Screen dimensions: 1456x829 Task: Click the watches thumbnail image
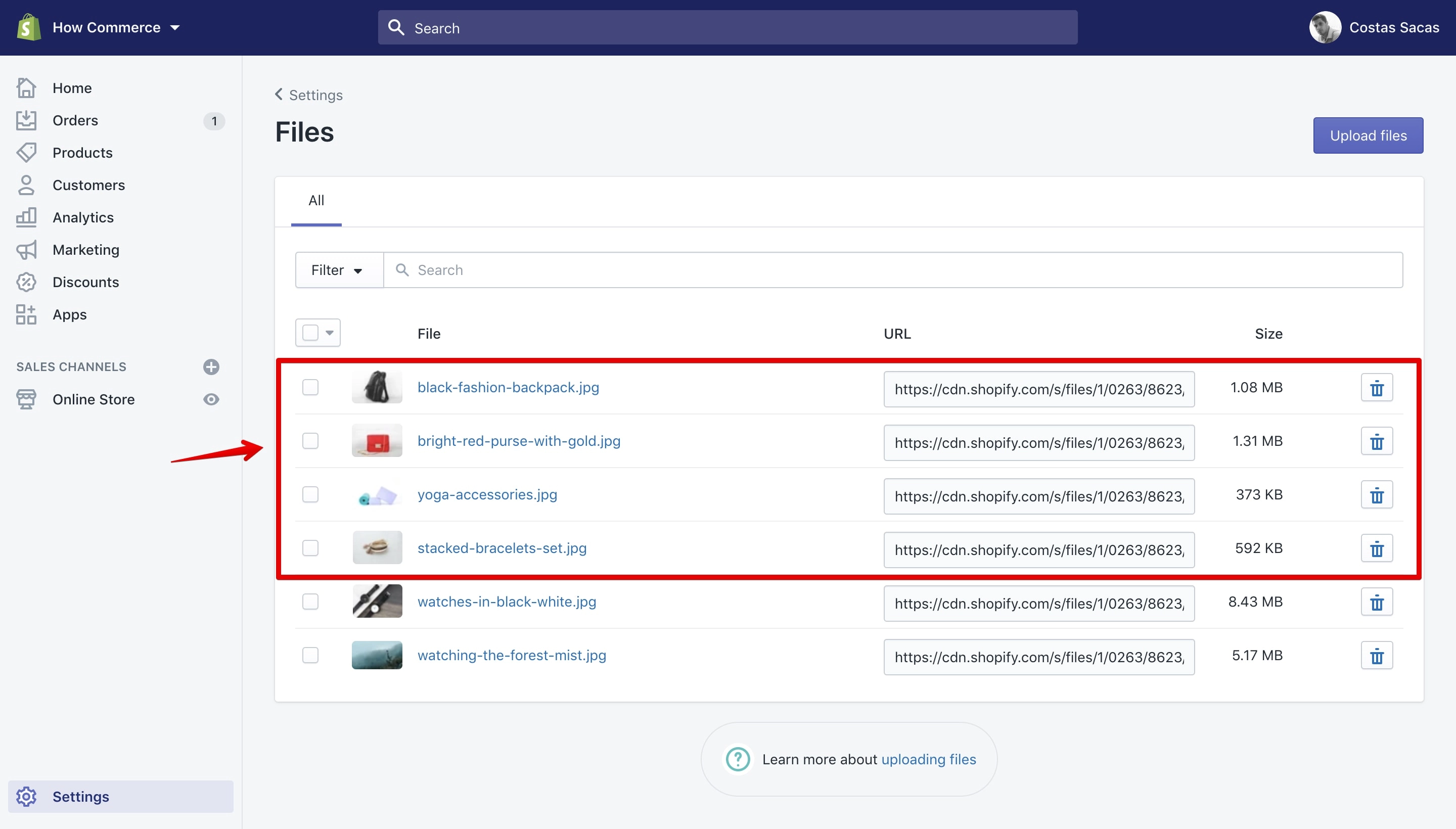tap(377, 601)
